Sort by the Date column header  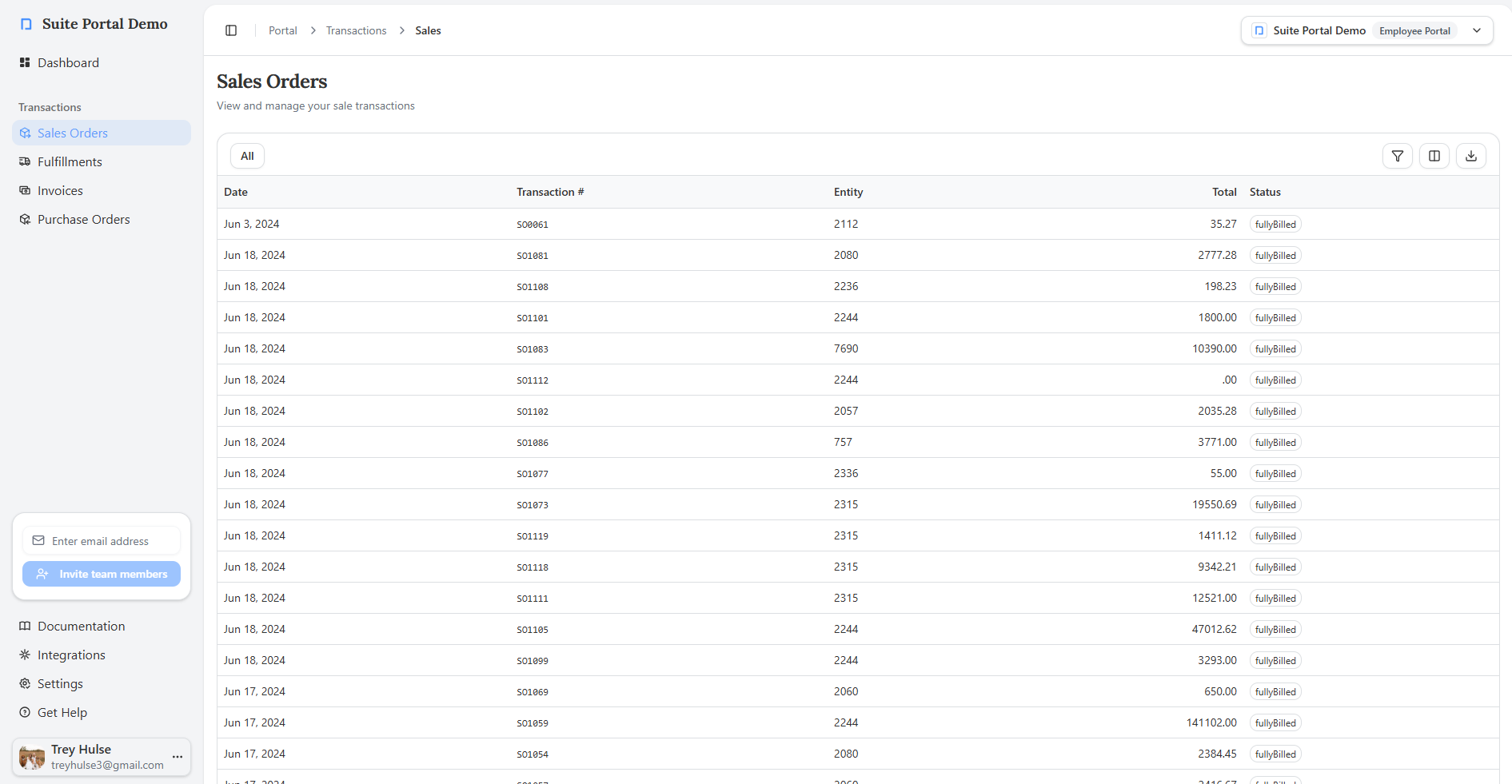(x=236, y=192)
